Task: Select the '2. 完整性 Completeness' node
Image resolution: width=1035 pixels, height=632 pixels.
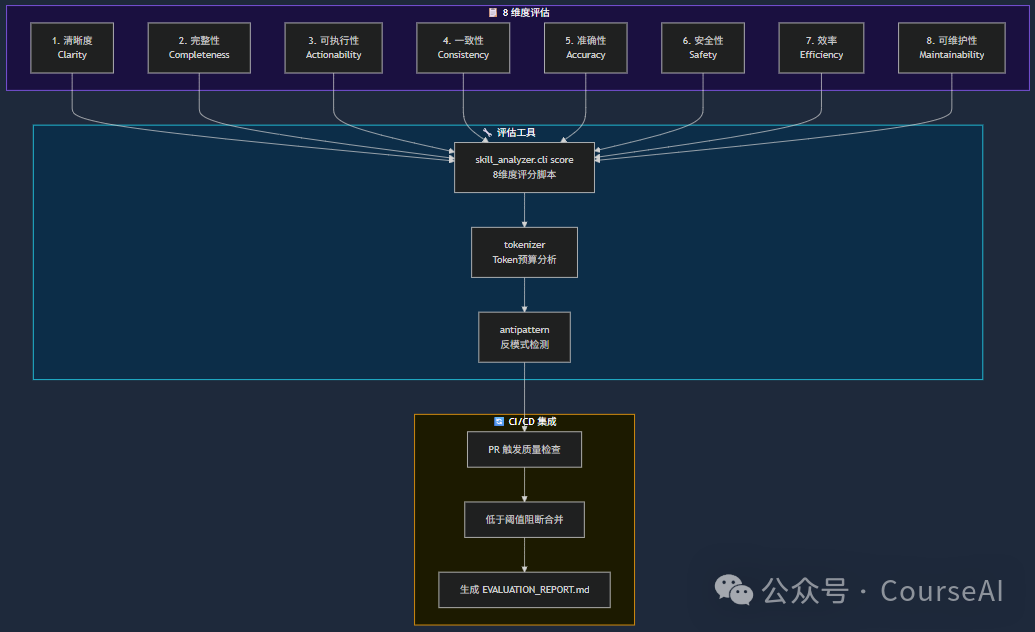Action: coord(199,48)
